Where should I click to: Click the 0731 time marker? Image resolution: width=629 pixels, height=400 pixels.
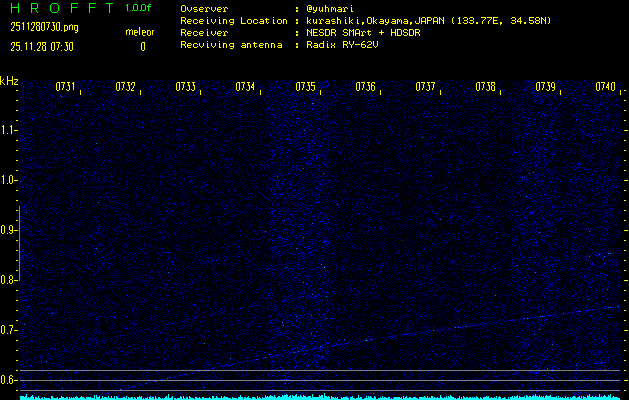click(x=65, y=88)
